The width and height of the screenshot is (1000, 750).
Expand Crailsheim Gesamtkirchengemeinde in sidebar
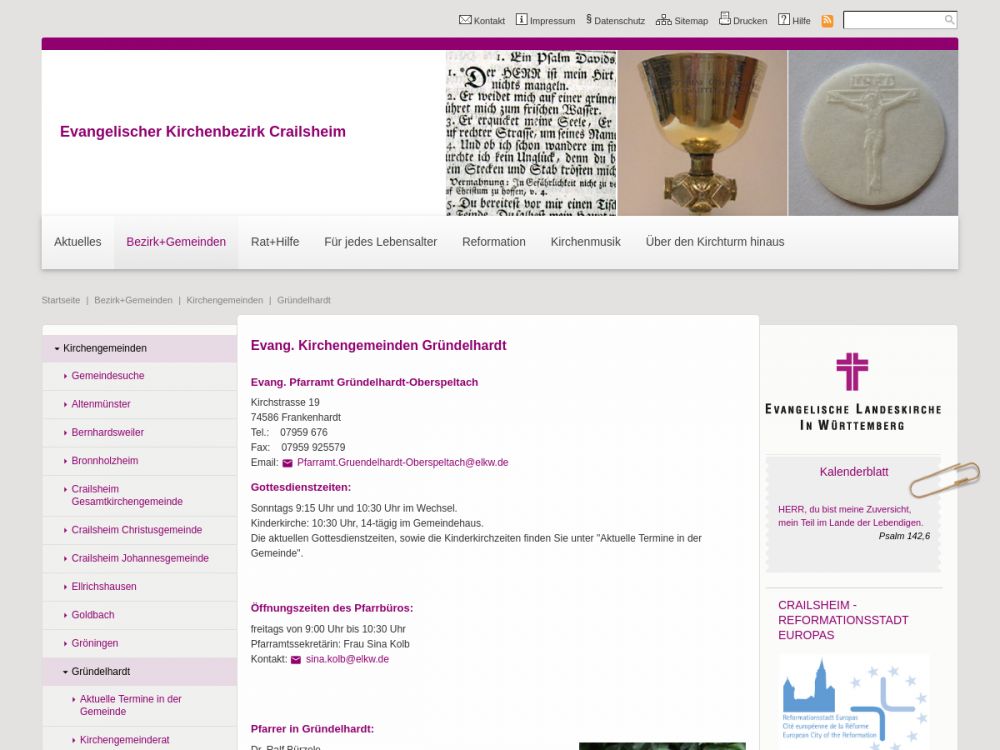[x=65, y=490]
